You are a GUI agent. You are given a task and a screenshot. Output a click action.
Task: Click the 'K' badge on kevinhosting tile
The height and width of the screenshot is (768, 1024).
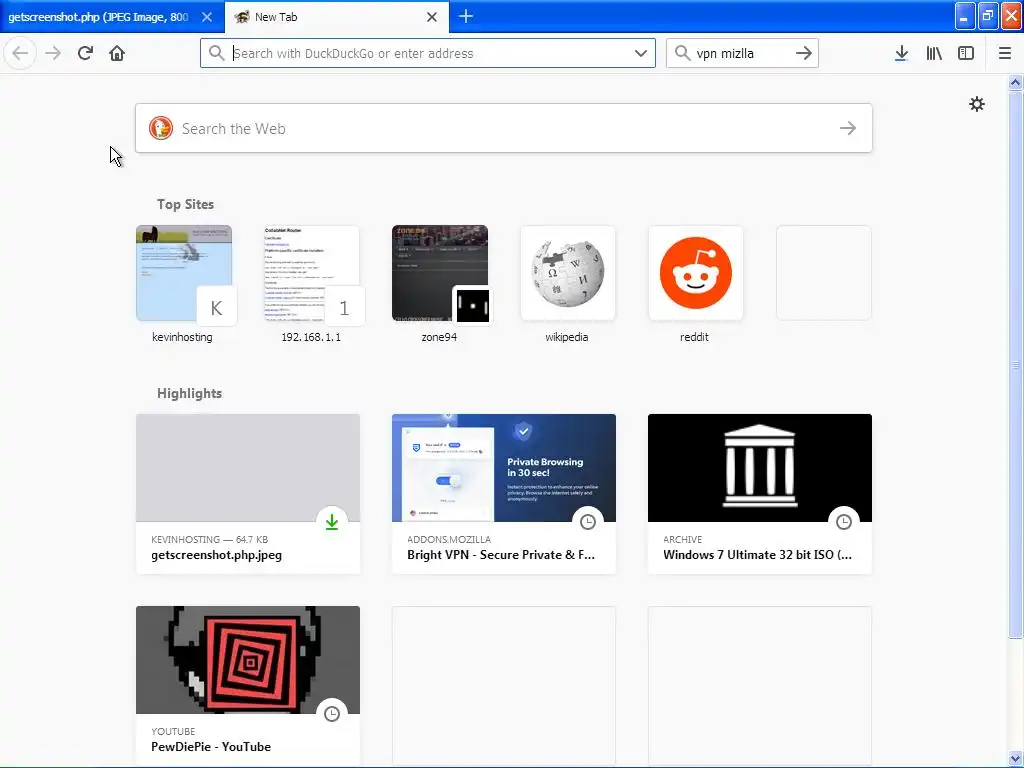216,308
